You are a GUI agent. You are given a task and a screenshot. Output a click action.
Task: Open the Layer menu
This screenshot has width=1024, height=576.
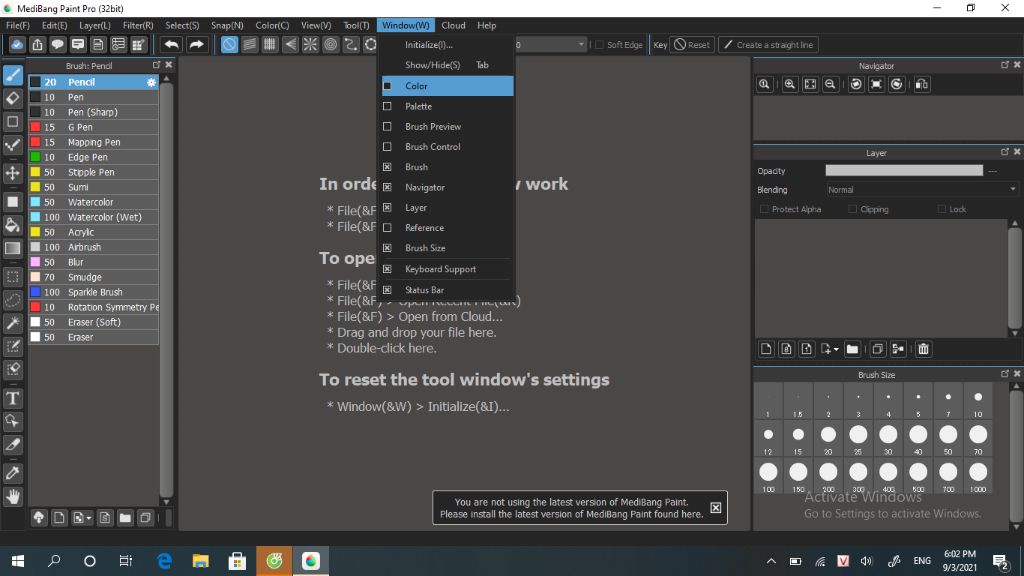[x=95, y=25]
